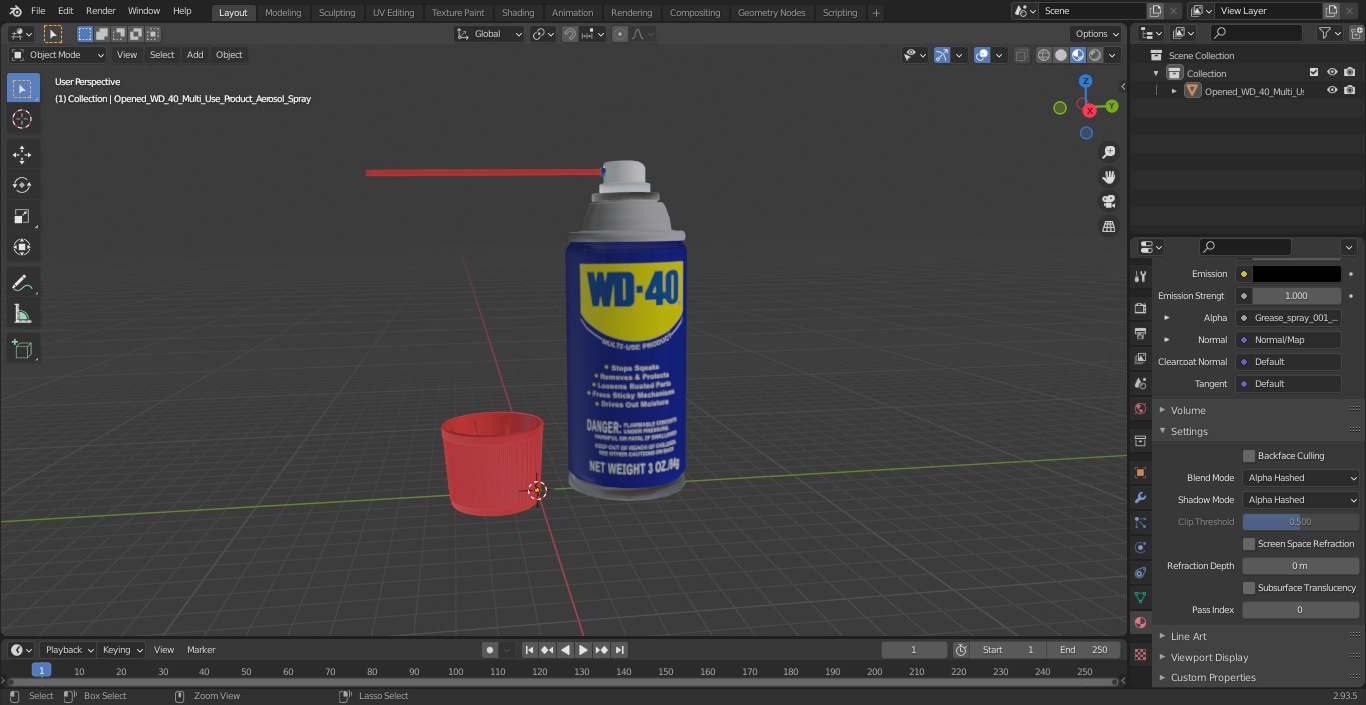Screen dimensions: 1366x705
Task: Open the Material properties tab
Action: pyautogui.click(x=1140, y=622)
